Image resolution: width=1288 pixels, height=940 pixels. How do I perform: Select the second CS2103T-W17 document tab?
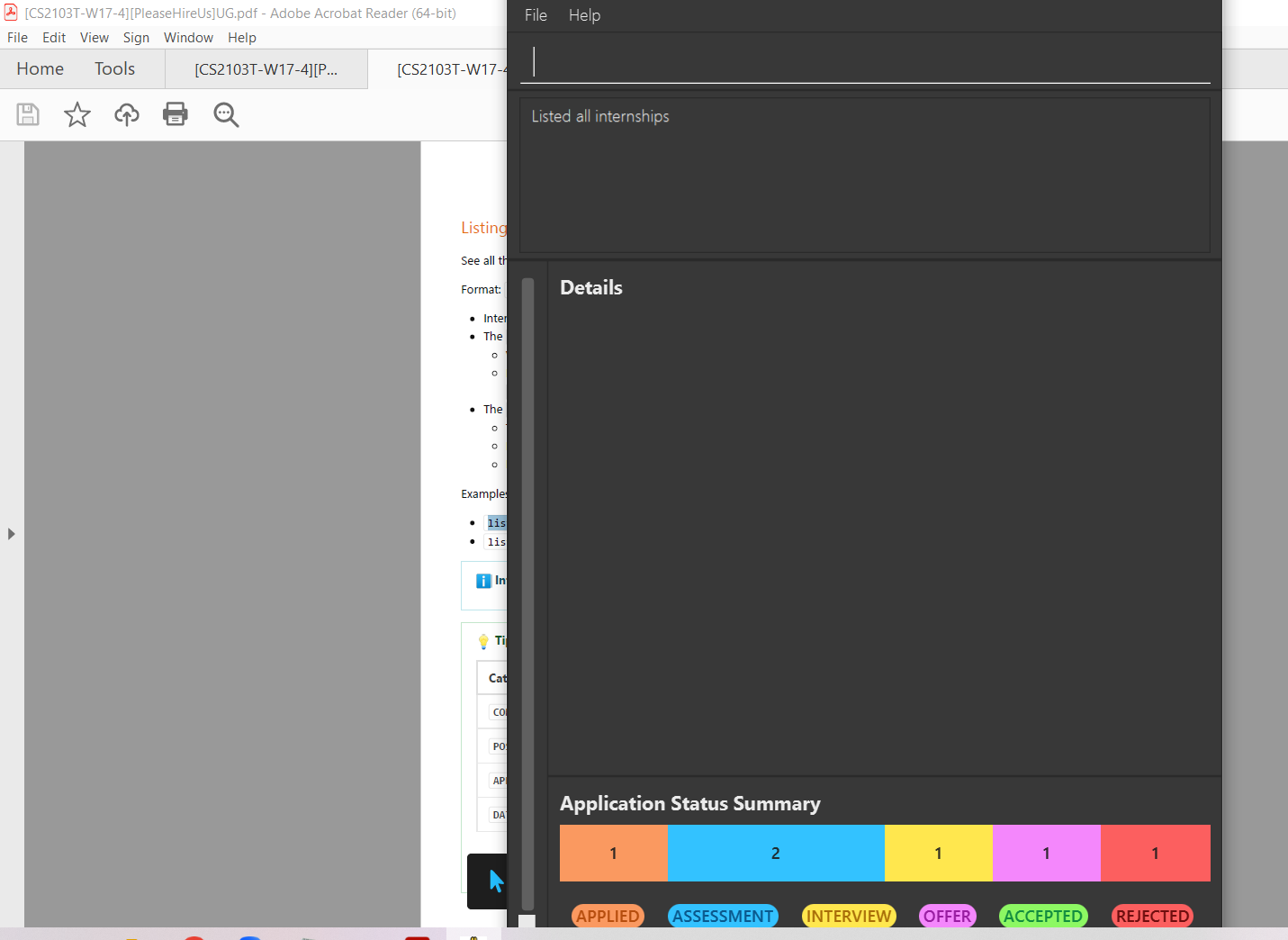(438, 69)
